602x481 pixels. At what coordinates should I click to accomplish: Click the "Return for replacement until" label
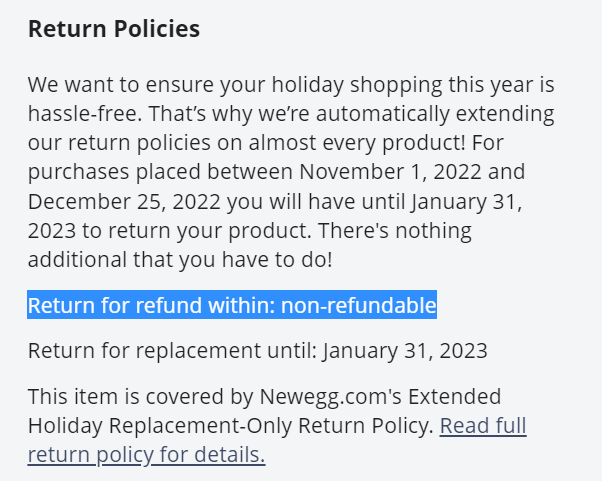tap(172, 351)
